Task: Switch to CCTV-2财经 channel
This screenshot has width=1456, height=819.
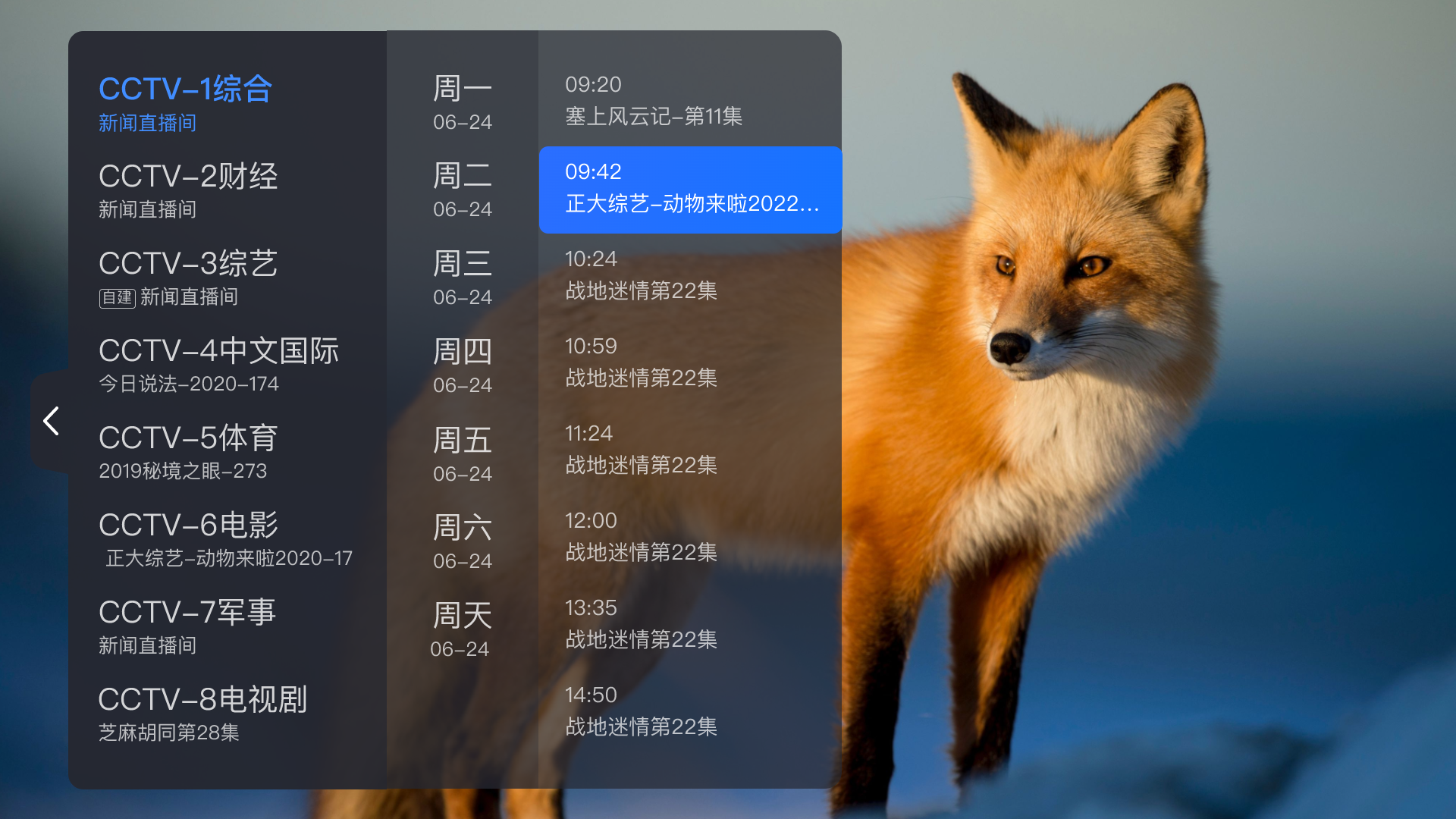Action: point(188,188)
